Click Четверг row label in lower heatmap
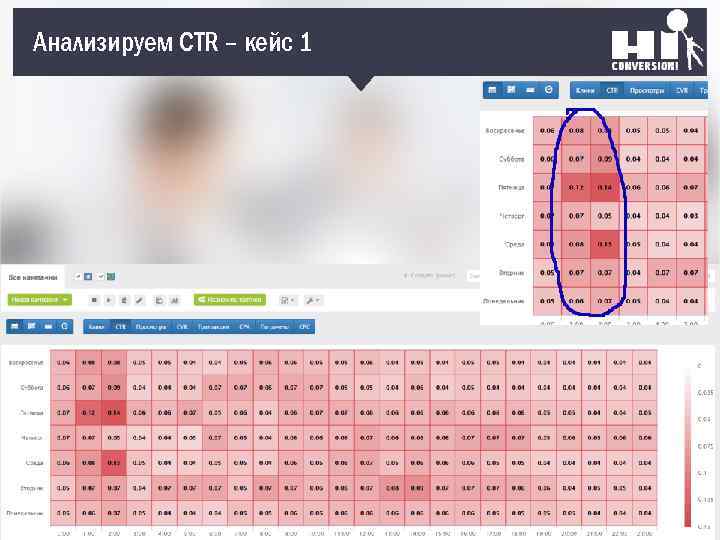The width and height of the screenshot is (720, 540). click(32, 438)
